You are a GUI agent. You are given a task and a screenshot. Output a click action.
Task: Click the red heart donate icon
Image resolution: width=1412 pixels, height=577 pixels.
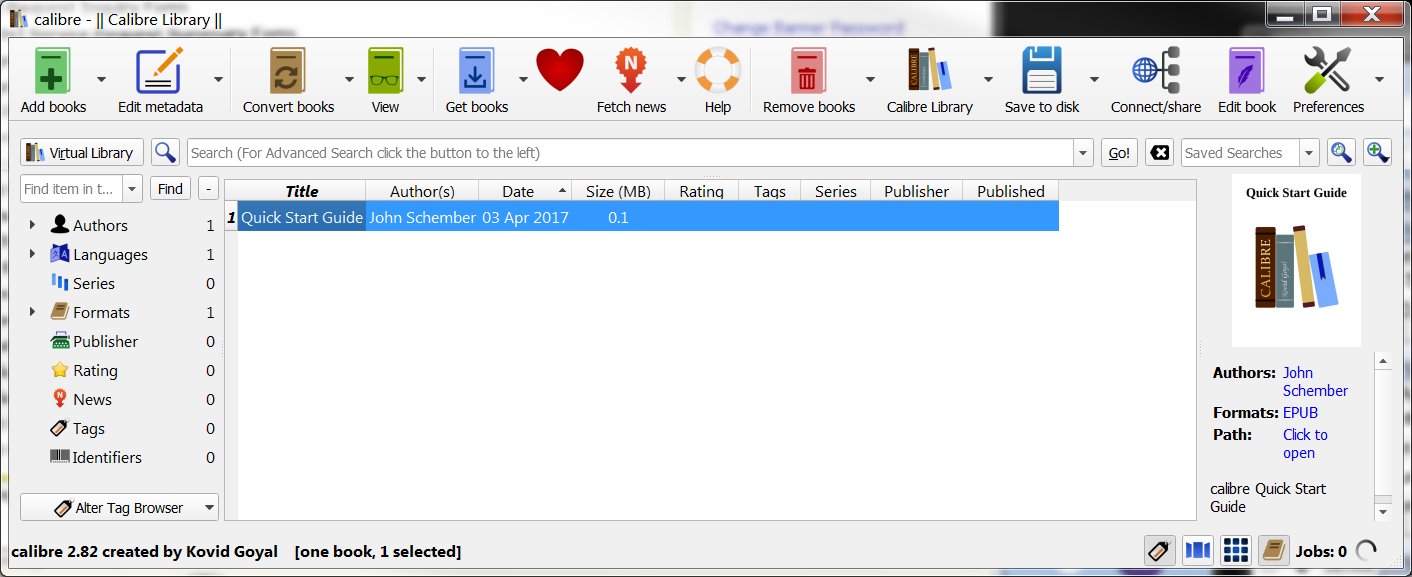pyautogui.click(x=560, y=72)
